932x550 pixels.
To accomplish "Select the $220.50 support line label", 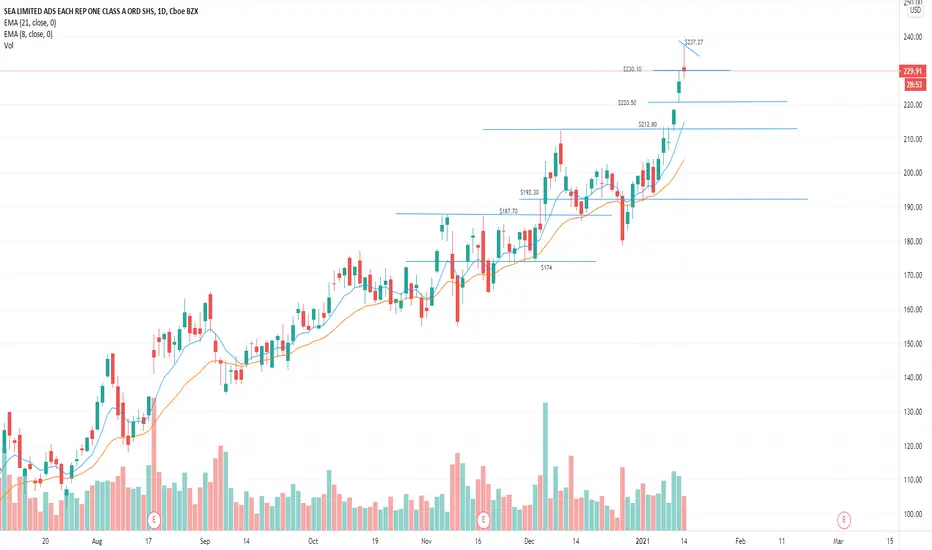I will coord(626,103).
